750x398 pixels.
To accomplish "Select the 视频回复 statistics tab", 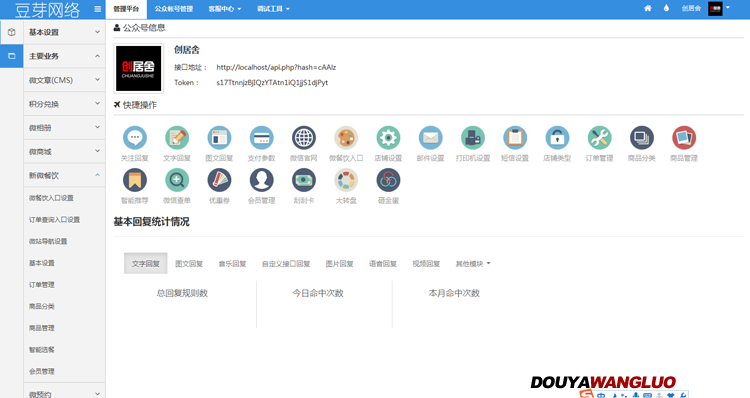I will pyautogui.click(x=426, y=264).
